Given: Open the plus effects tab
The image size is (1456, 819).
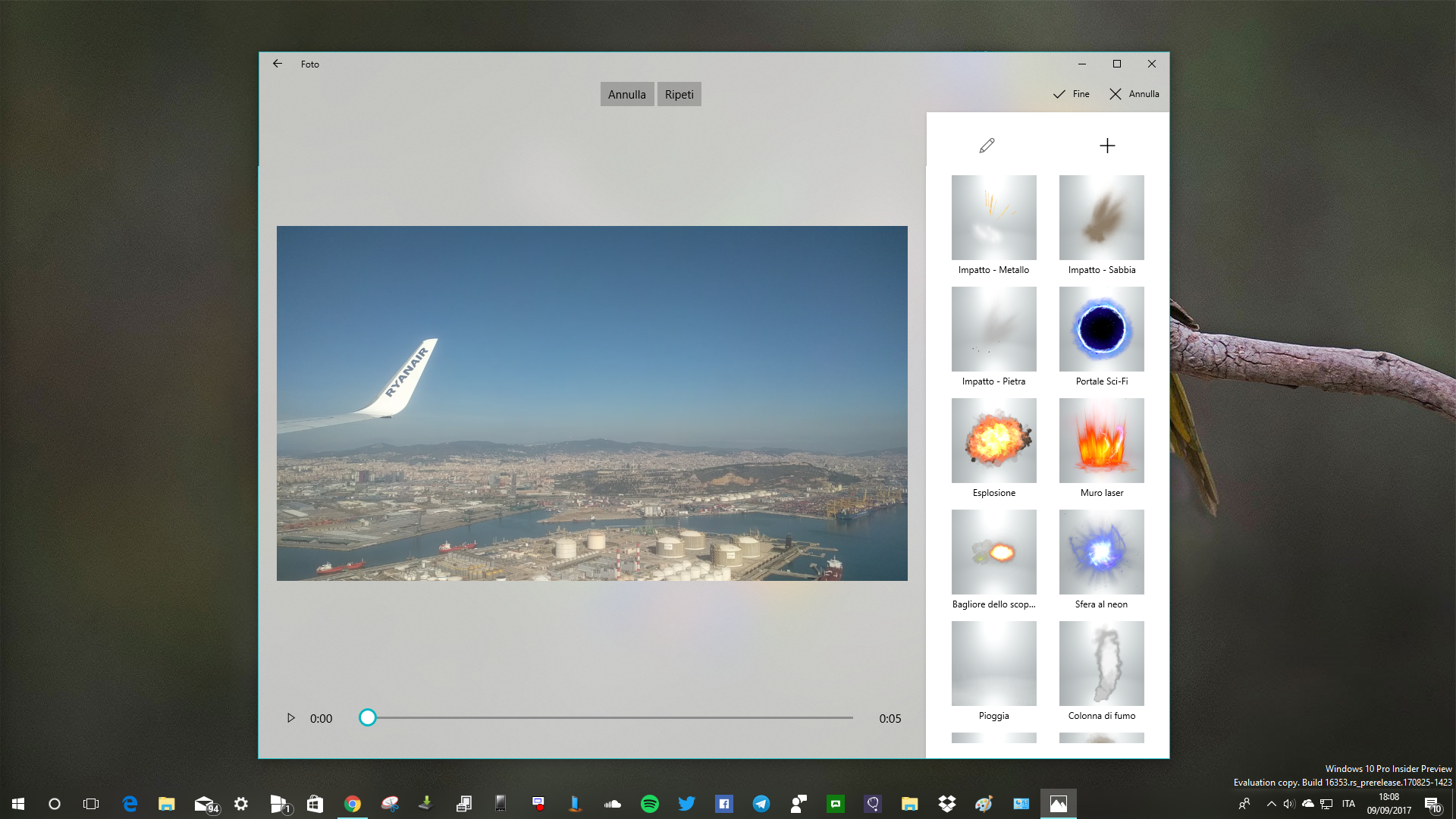Looking at the screenshot, I should coord(1107,146).
